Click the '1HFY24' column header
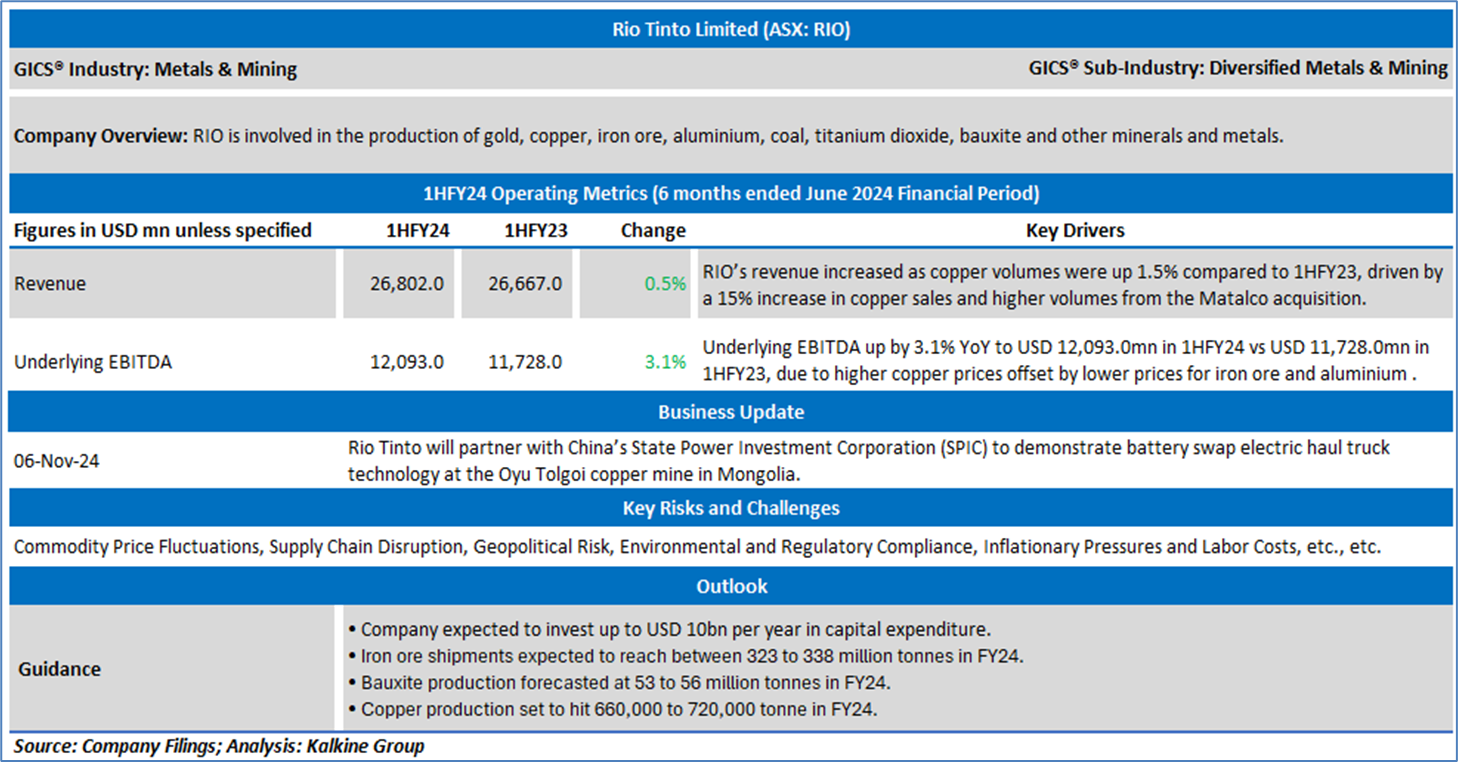The height and width of the screenshot is (762, 1458). coord(418,230)
